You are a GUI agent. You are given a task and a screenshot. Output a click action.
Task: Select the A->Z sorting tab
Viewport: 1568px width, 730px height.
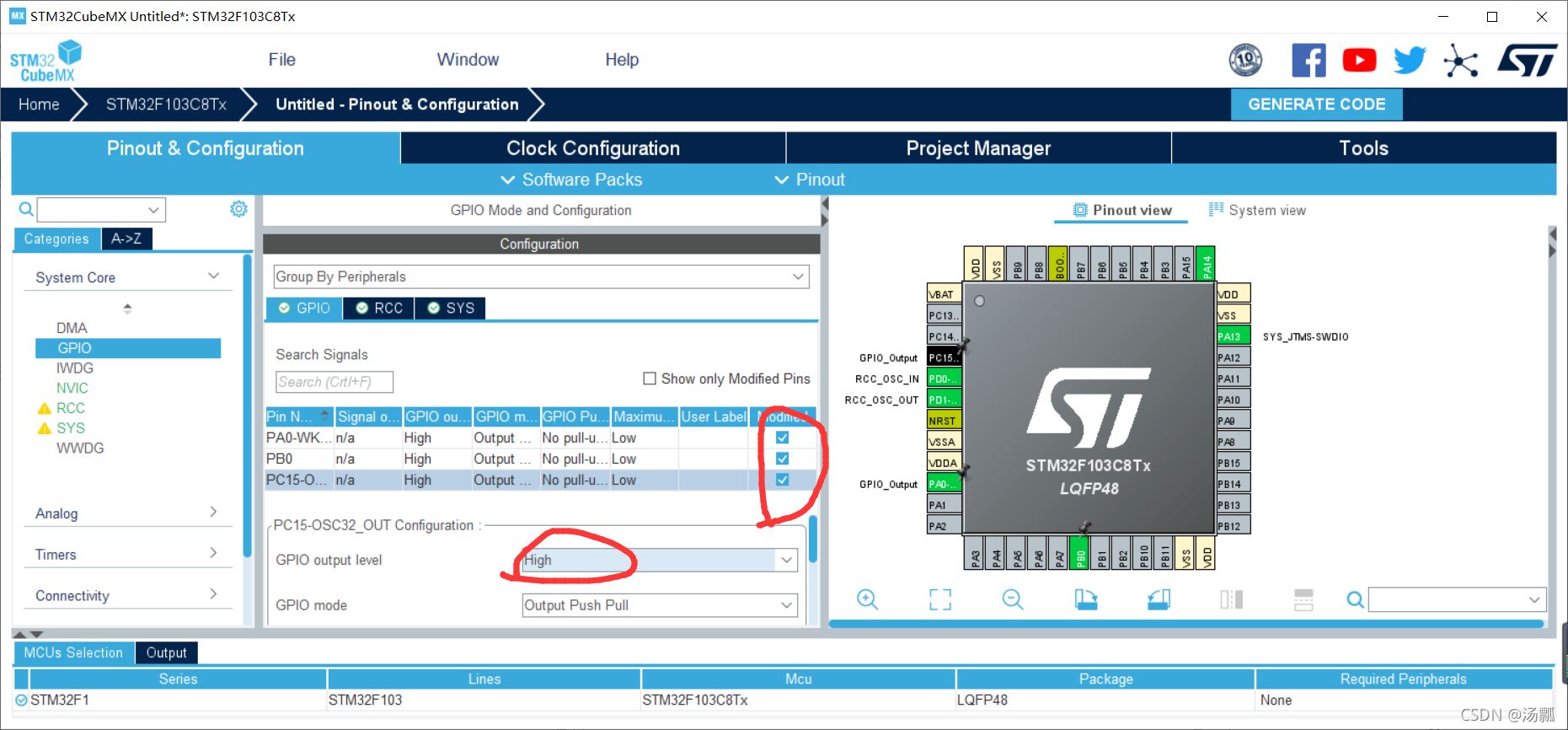tap(126, 239)
